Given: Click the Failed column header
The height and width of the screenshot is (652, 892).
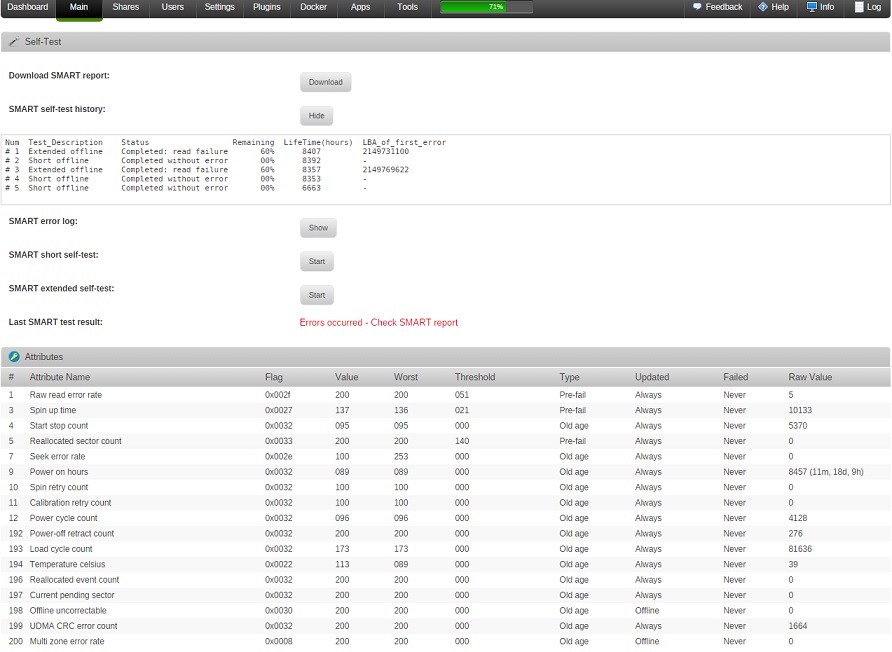Looking at the screenshot, I should point(736,377).
